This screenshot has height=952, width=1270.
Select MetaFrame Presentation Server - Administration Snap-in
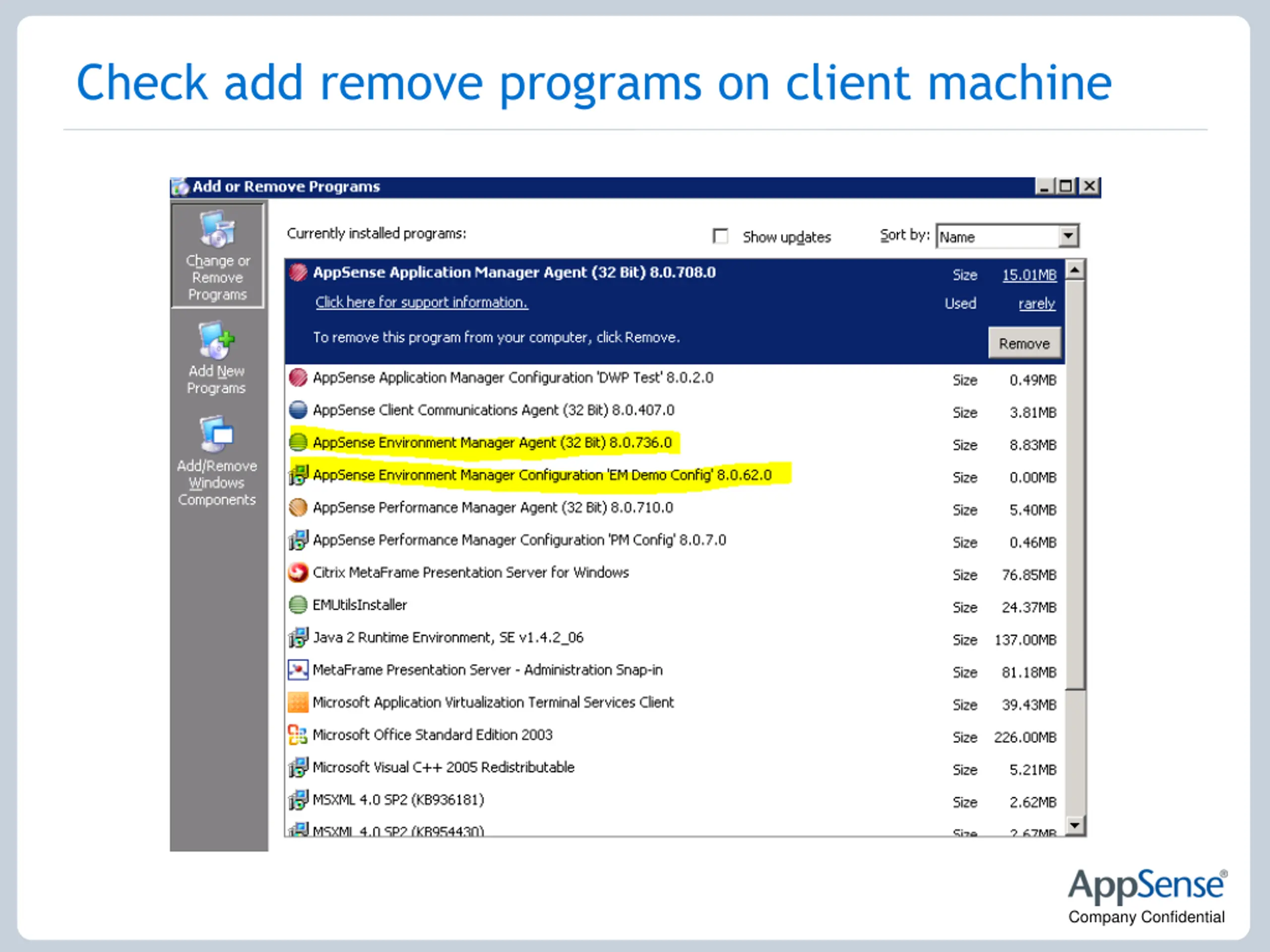tap(675, 671)
